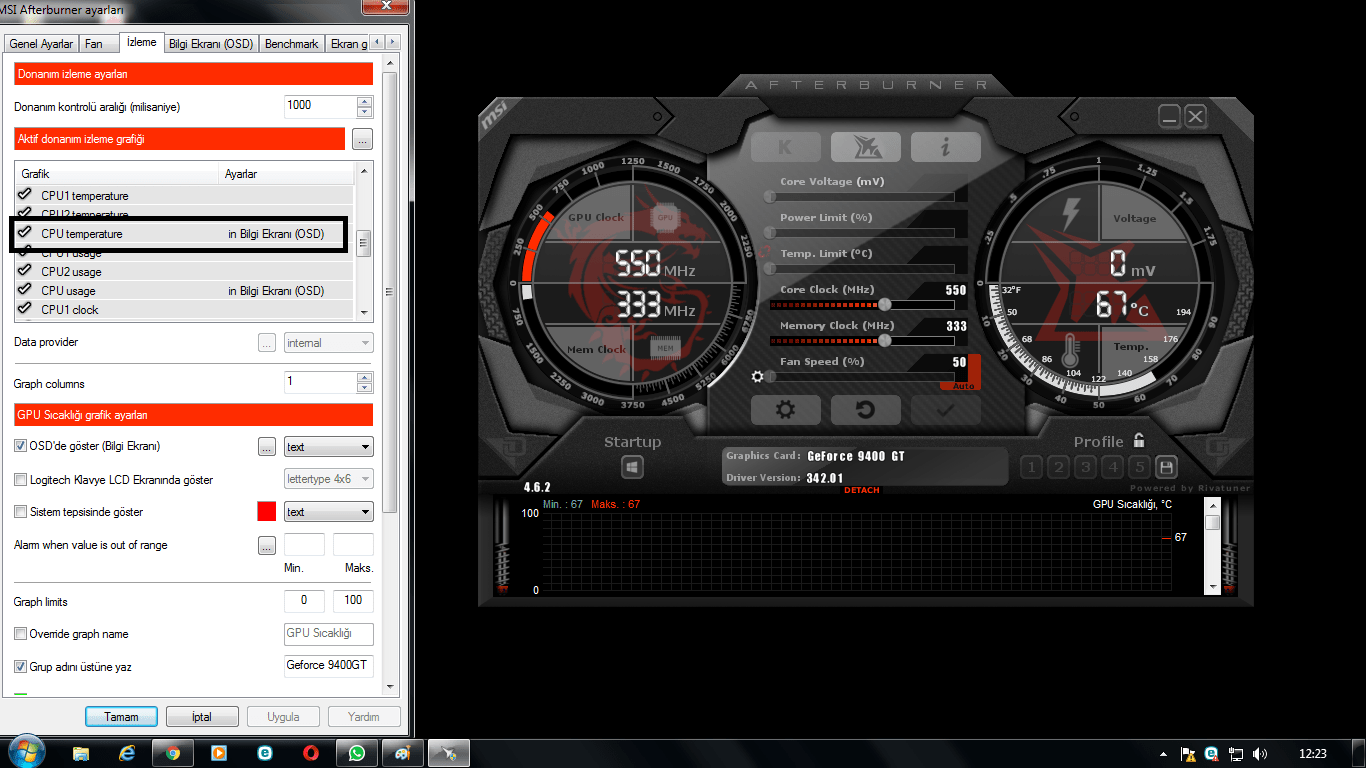Click the save profile floppy icon
Viewport: 1366px width, 768px height.
[1166, 467]
